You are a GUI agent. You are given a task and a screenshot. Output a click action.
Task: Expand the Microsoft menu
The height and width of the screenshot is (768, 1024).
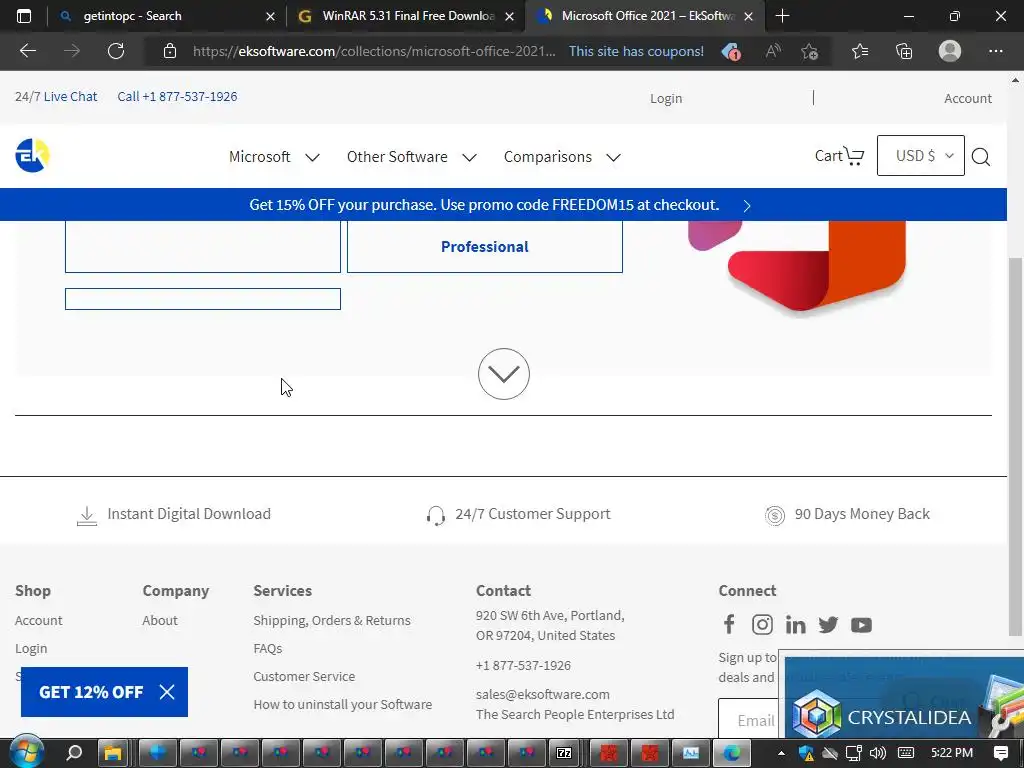coord(274,157)
